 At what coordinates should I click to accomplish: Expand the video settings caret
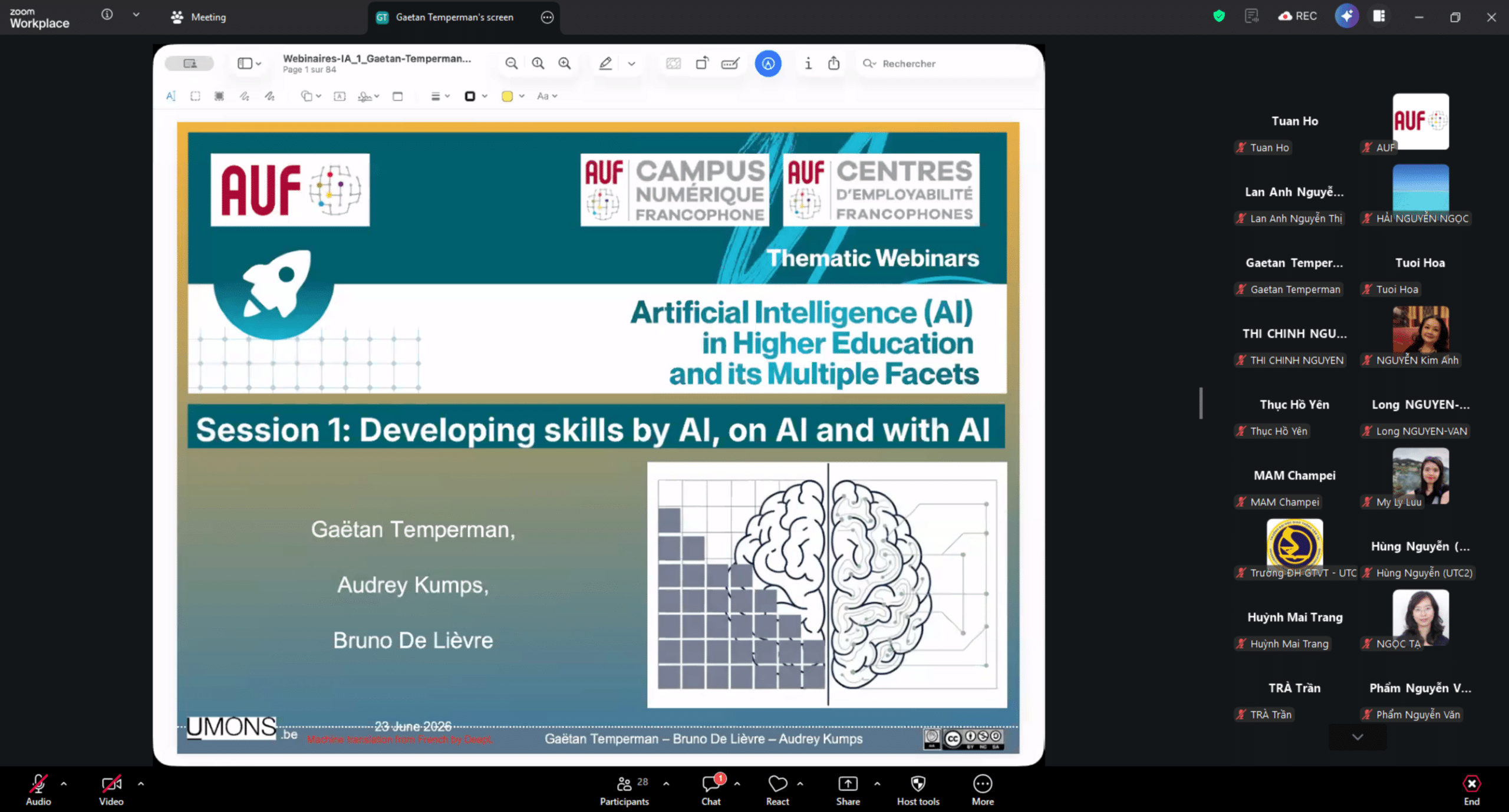(141, 784)
